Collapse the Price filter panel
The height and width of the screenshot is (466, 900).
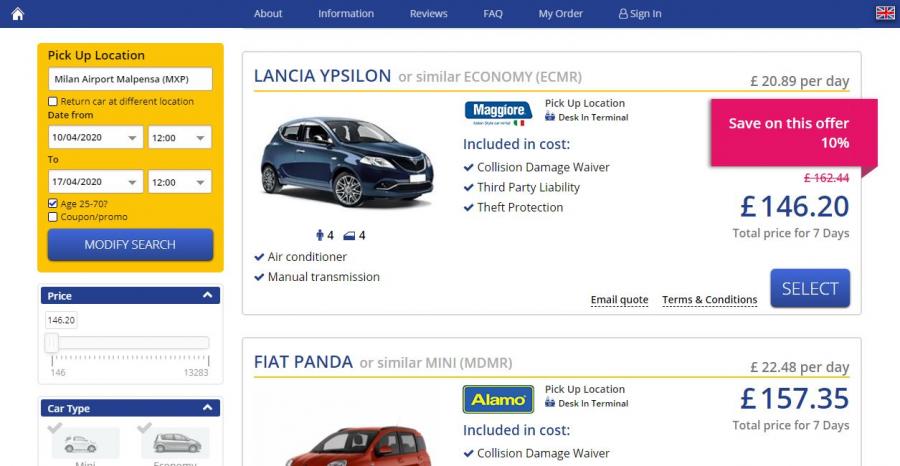207,296
